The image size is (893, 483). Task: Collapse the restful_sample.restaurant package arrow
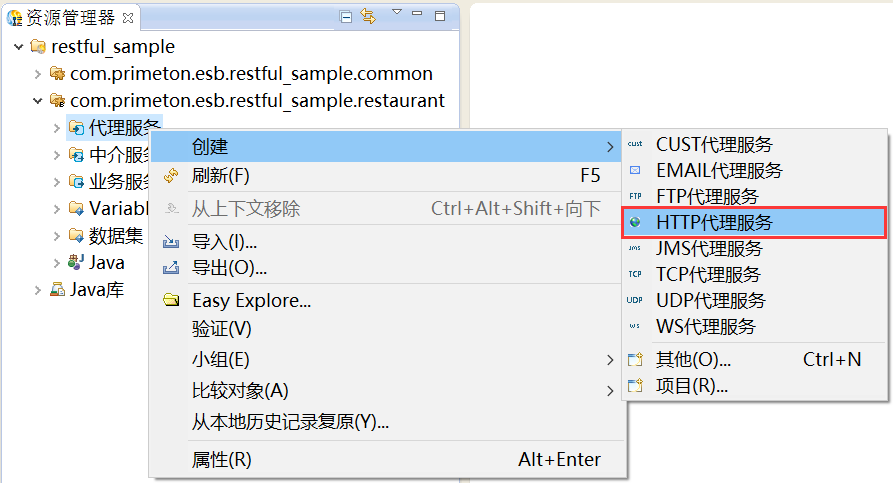click(38, 101)
